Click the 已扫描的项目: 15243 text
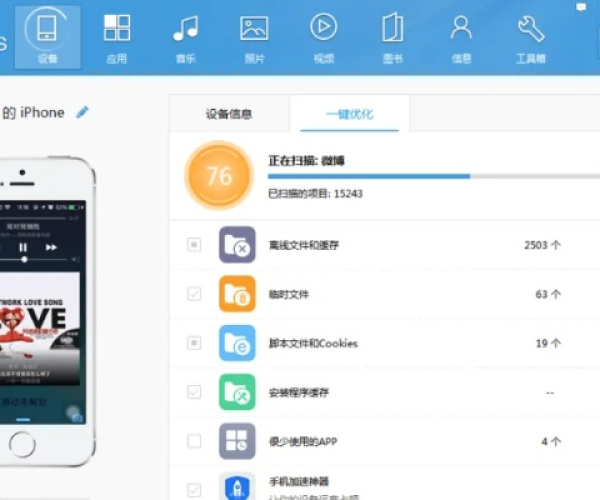The width and height of the screenshot is (600, 500). coord(315,194)
